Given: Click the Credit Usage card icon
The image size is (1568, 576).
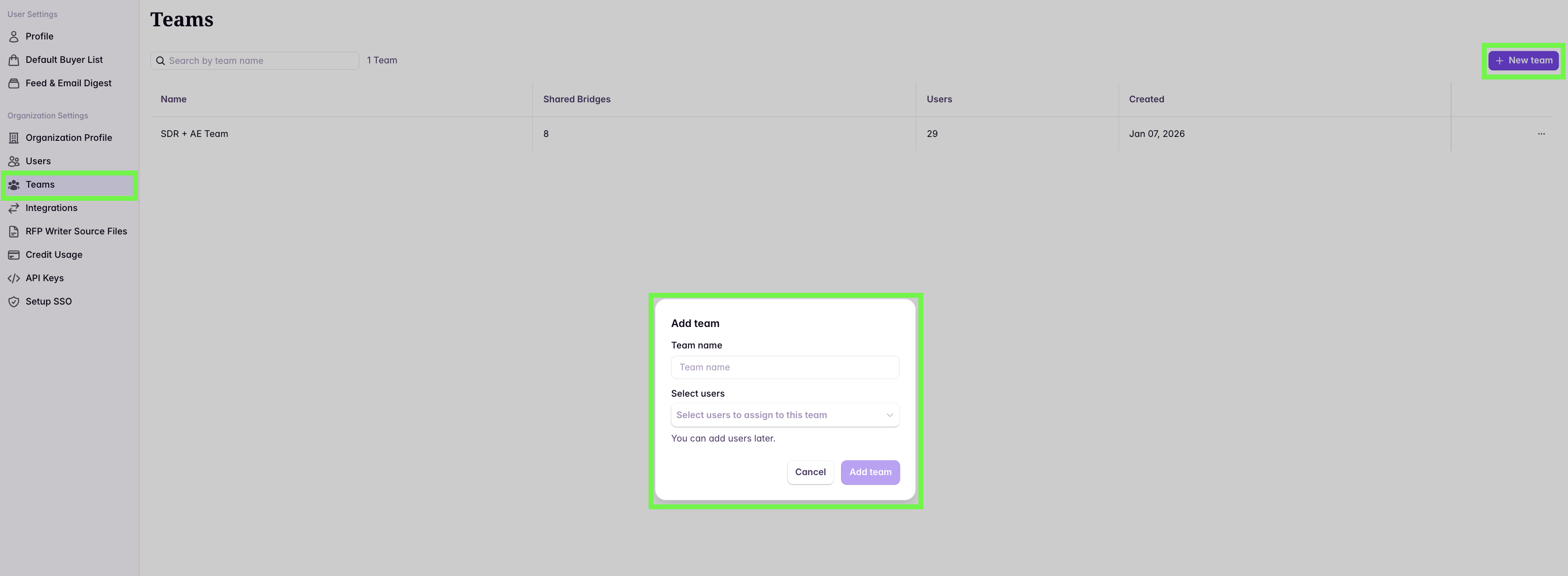Looking at the screenshot, I should 14,254.
